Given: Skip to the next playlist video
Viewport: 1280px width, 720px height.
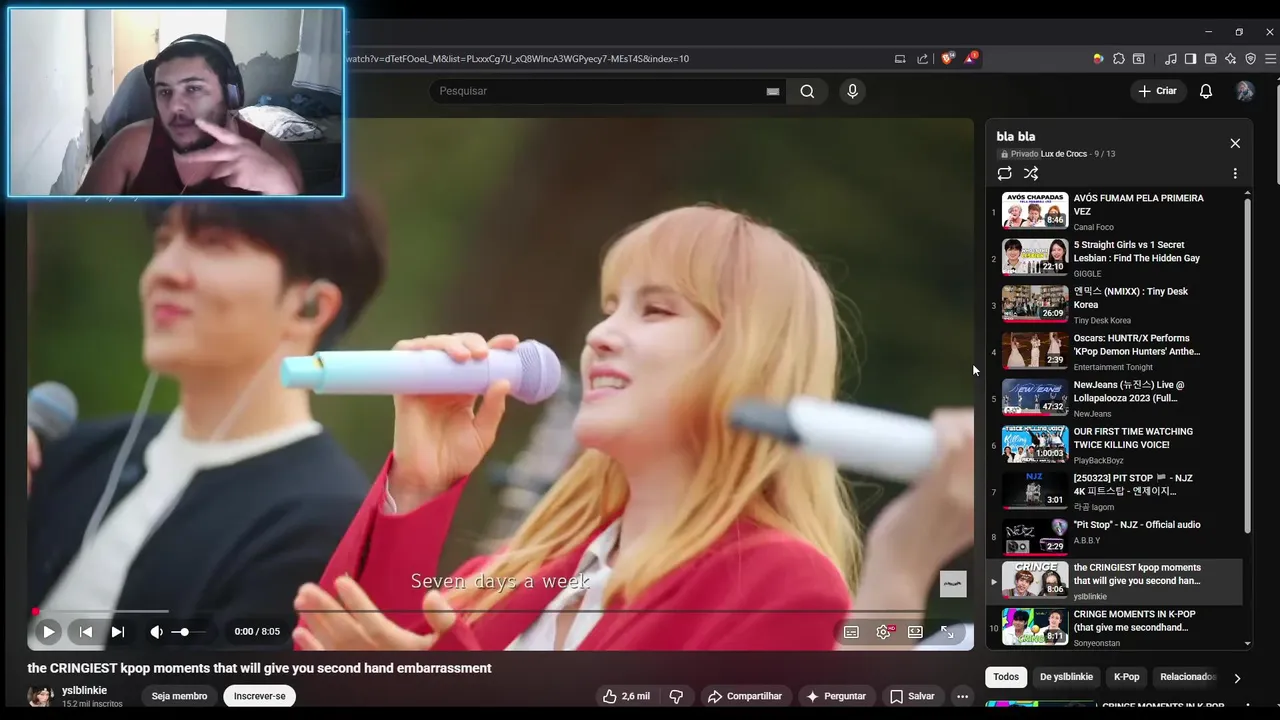Looking at the screenshot, I should pos(118,632).
